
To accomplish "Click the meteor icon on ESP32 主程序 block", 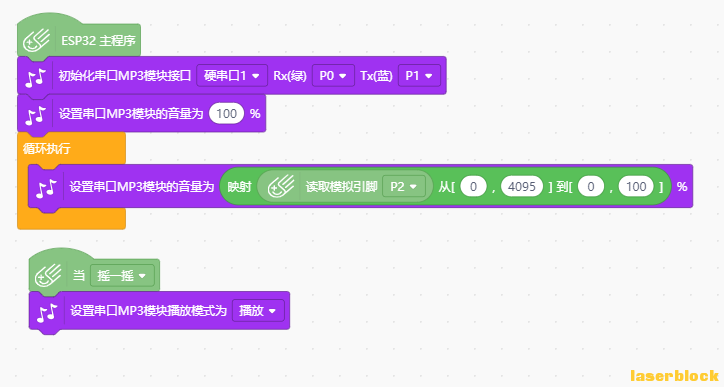I will (36, 41).
